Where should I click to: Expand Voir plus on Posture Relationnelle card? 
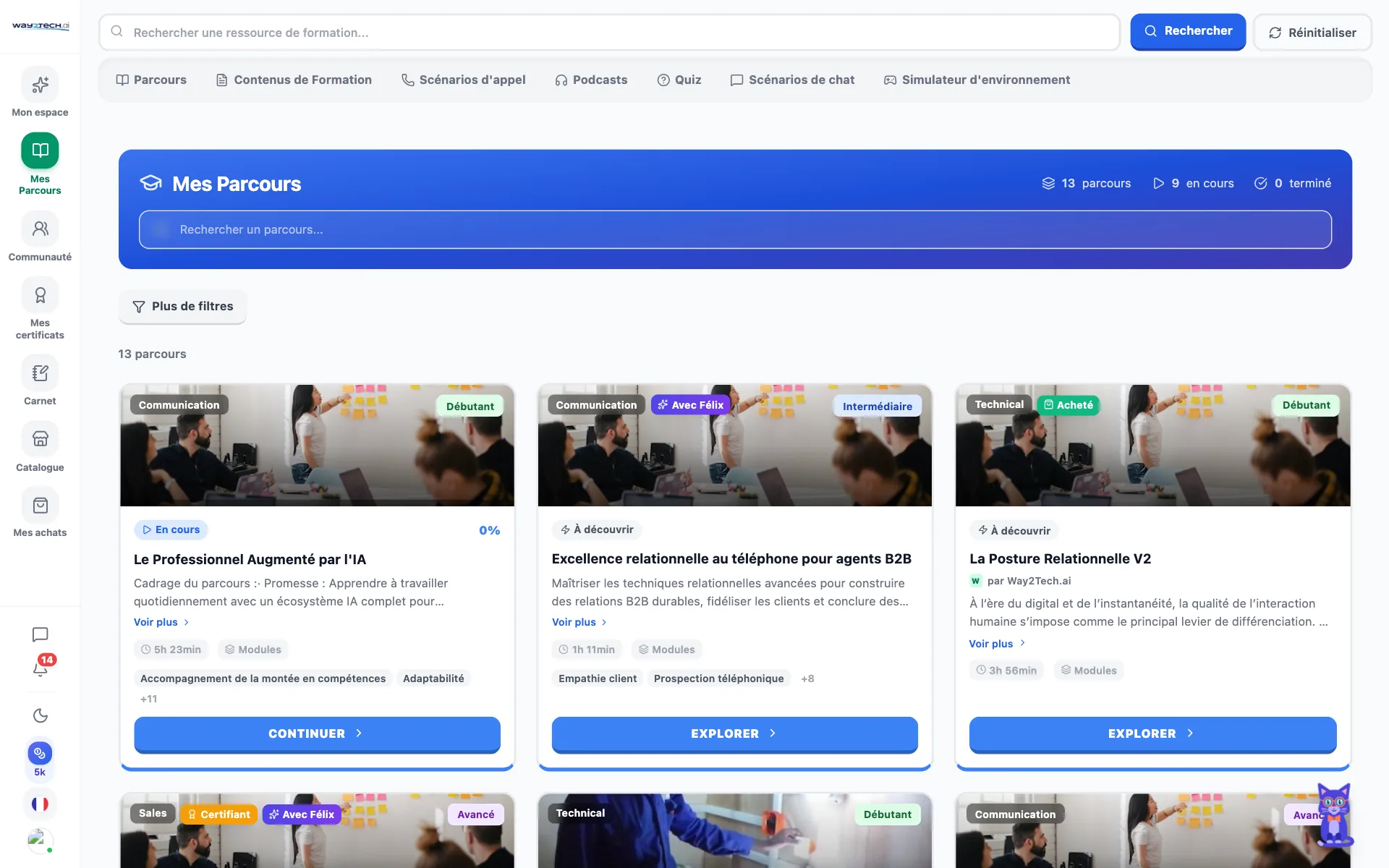(x=997, y=643)
